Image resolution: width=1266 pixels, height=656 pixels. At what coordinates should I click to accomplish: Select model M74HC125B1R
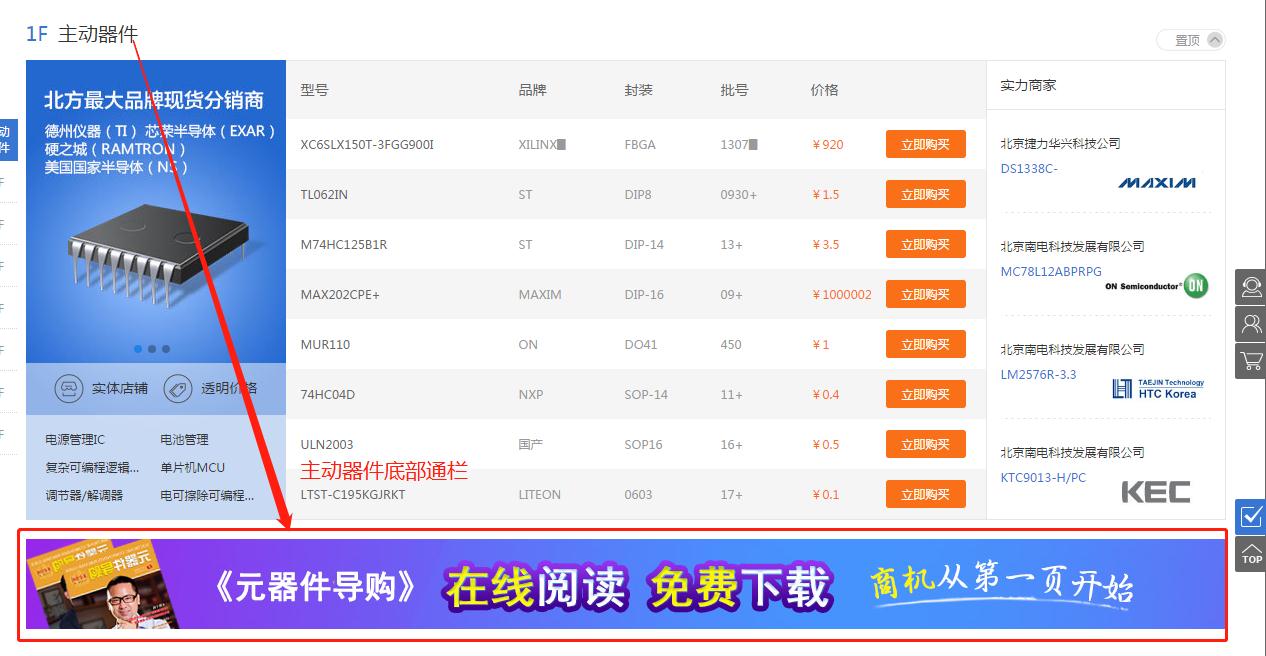click(x=344, y=244)
